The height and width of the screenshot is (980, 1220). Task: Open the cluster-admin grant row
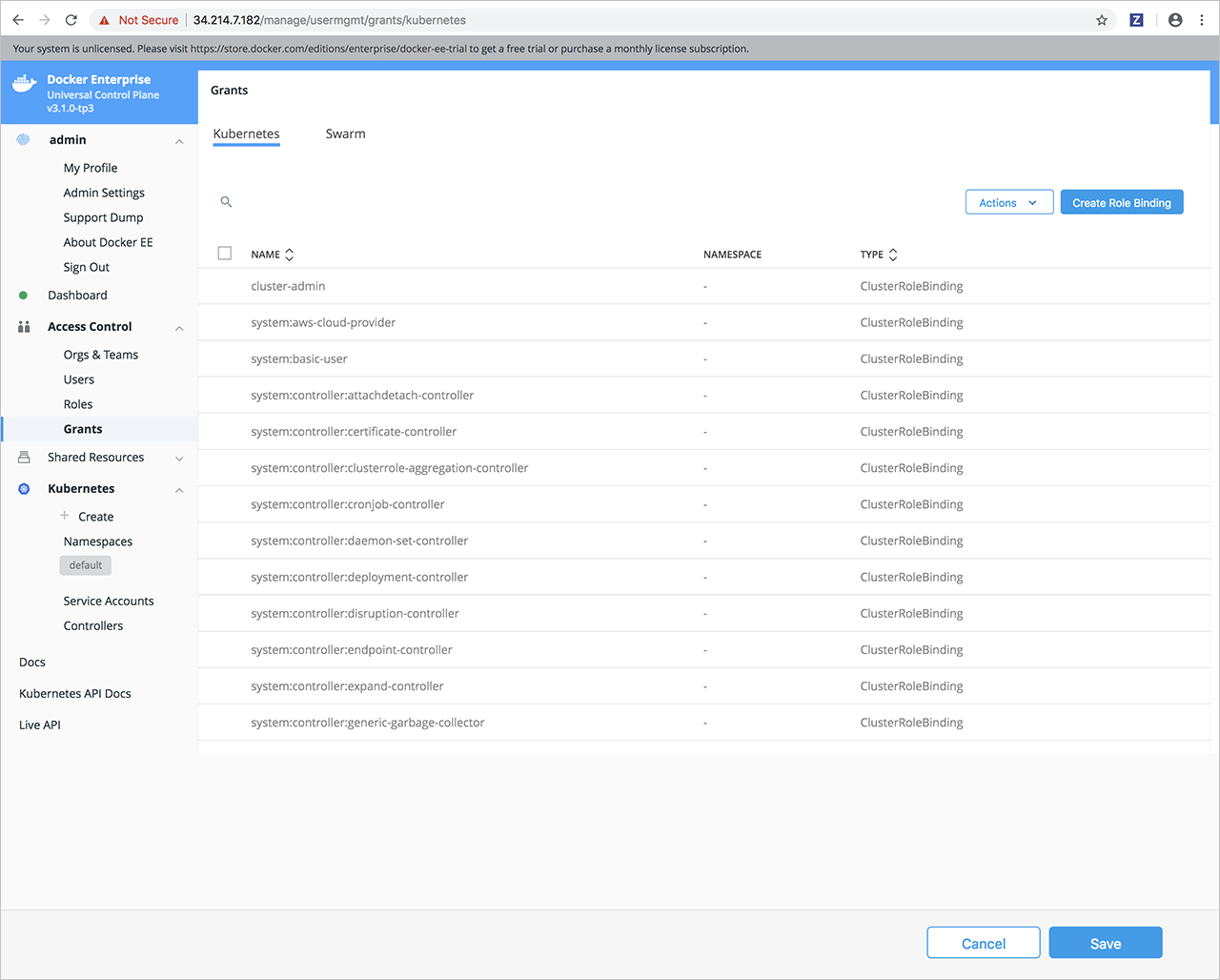(x=288, y=286)
